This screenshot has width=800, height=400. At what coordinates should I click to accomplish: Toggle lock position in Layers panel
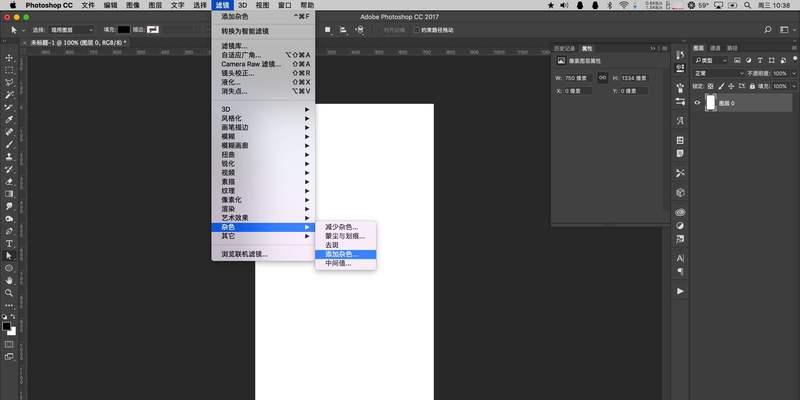tap(731, 86)
